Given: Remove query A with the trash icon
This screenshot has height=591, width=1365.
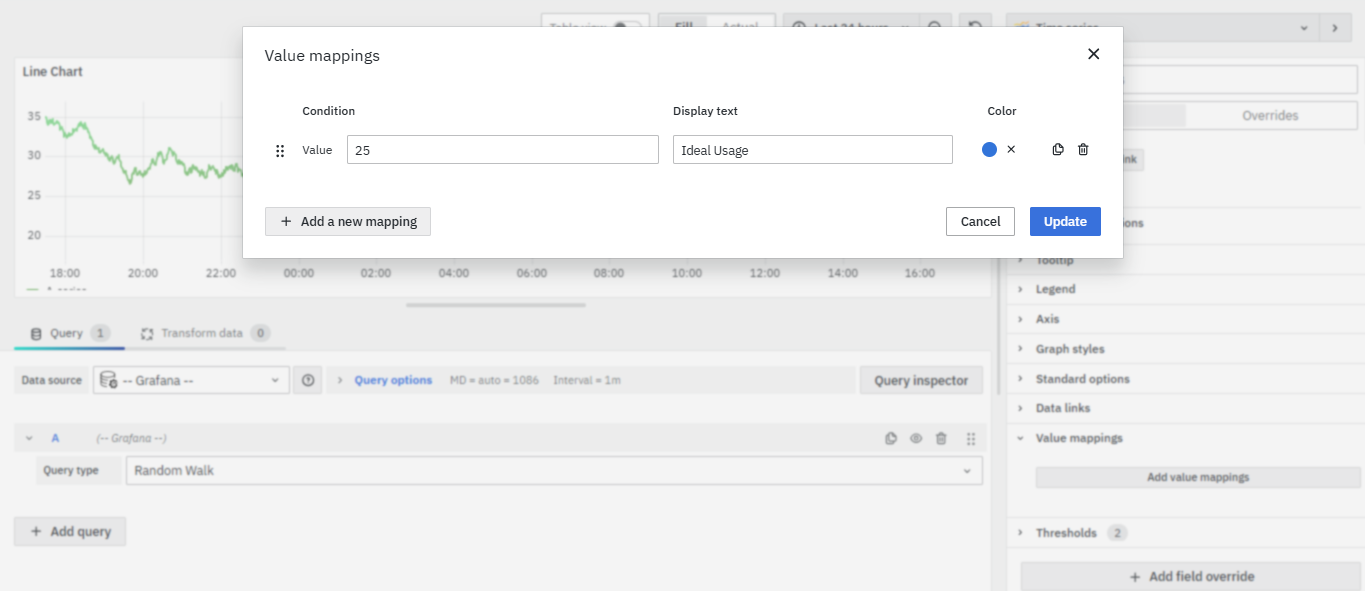Looking at the screenshot, I should click(x=941, y=438).
